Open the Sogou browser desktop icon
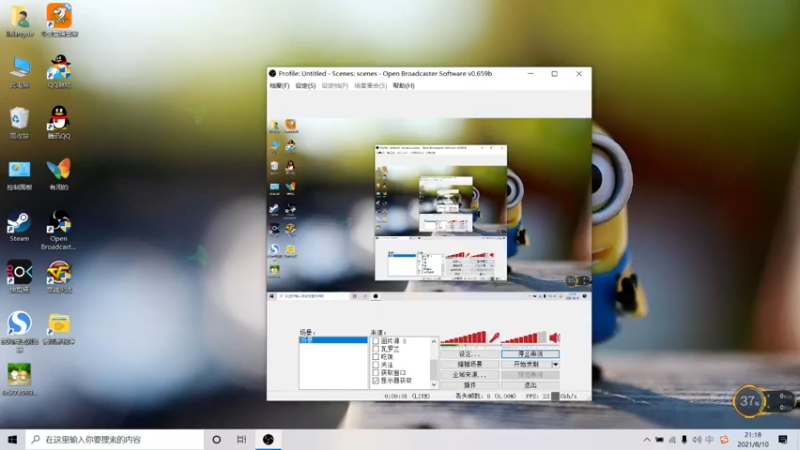Image resolution: width=800 pixels, height=450 pixels. [x=19, y=331]
